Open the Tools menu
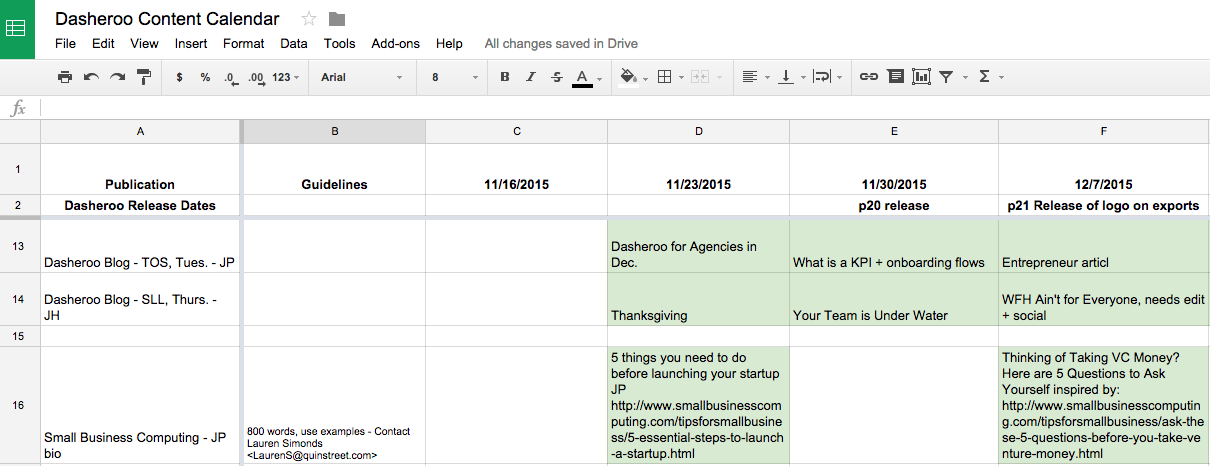 [x=340, y=44]
